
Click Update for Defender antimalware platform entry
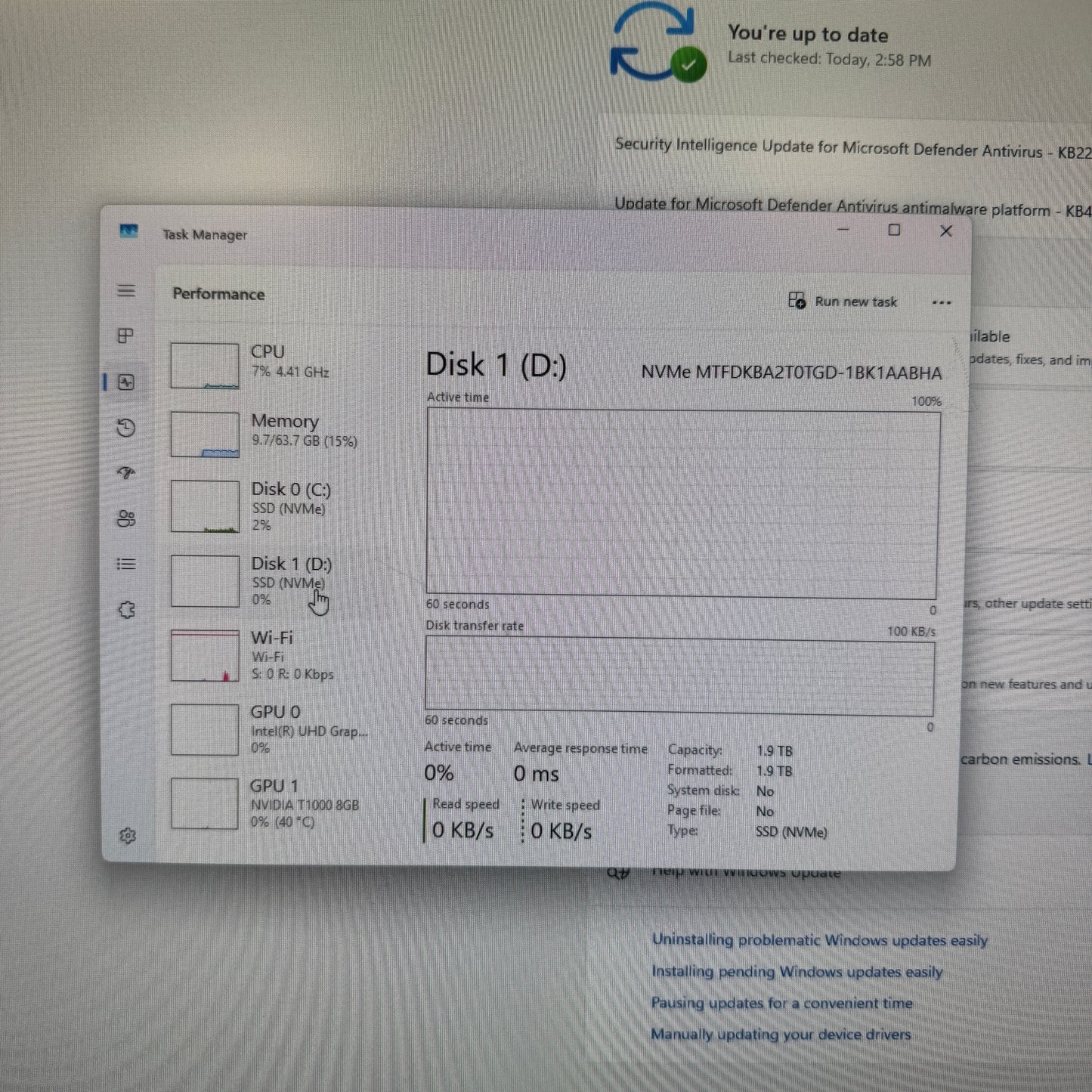853,207
